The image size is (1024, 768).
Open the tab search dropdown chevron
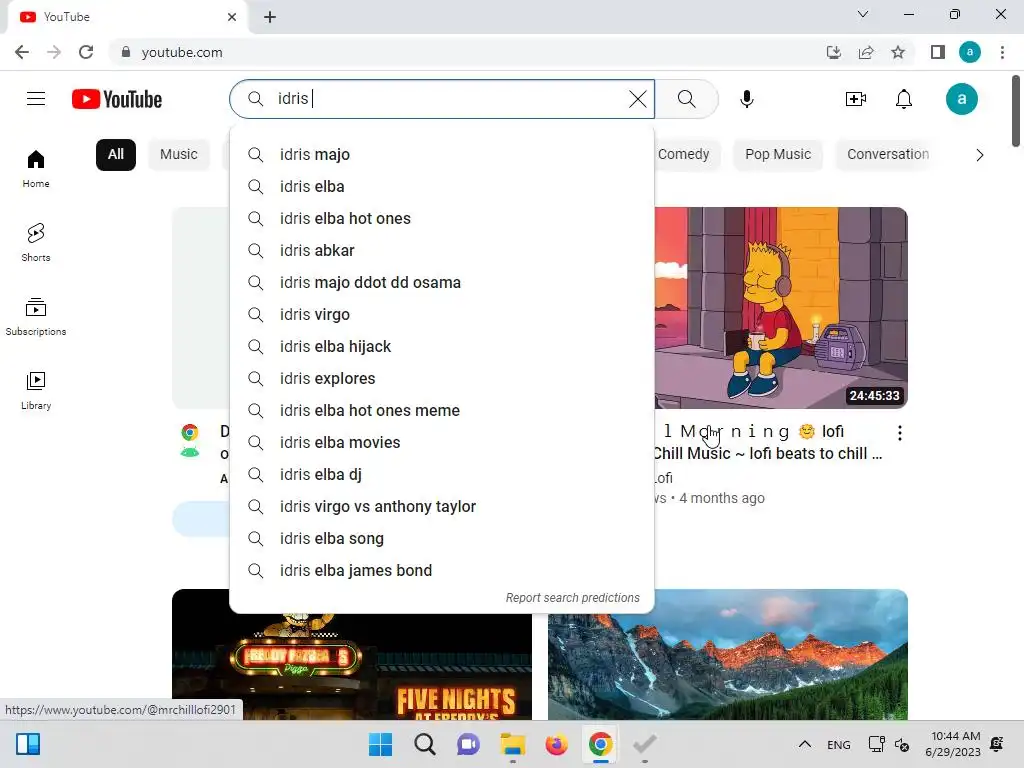[x=863, y=14]
